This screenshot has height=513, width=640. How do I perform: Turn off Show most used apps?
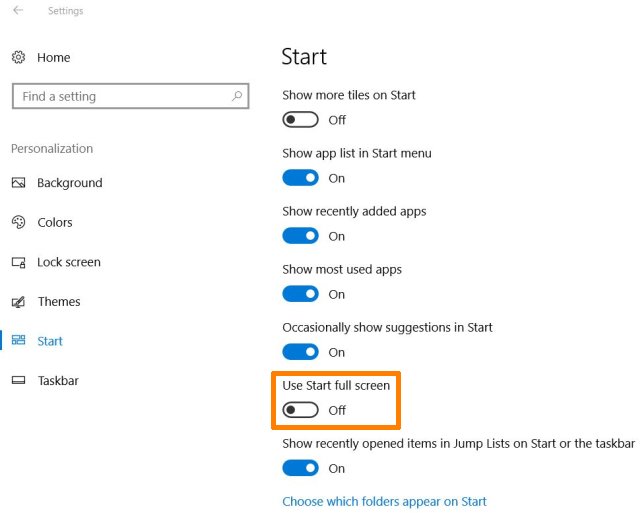300,294
